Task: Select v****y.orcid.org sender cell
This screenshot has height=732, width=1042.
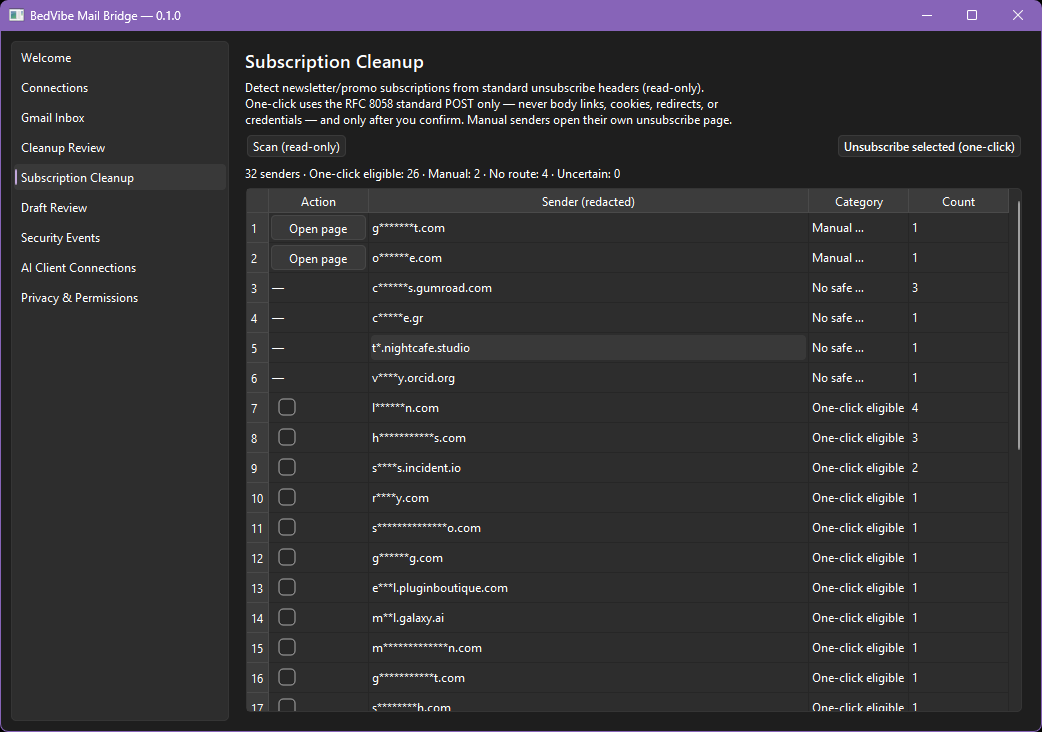Action: (x=588, y=377)
